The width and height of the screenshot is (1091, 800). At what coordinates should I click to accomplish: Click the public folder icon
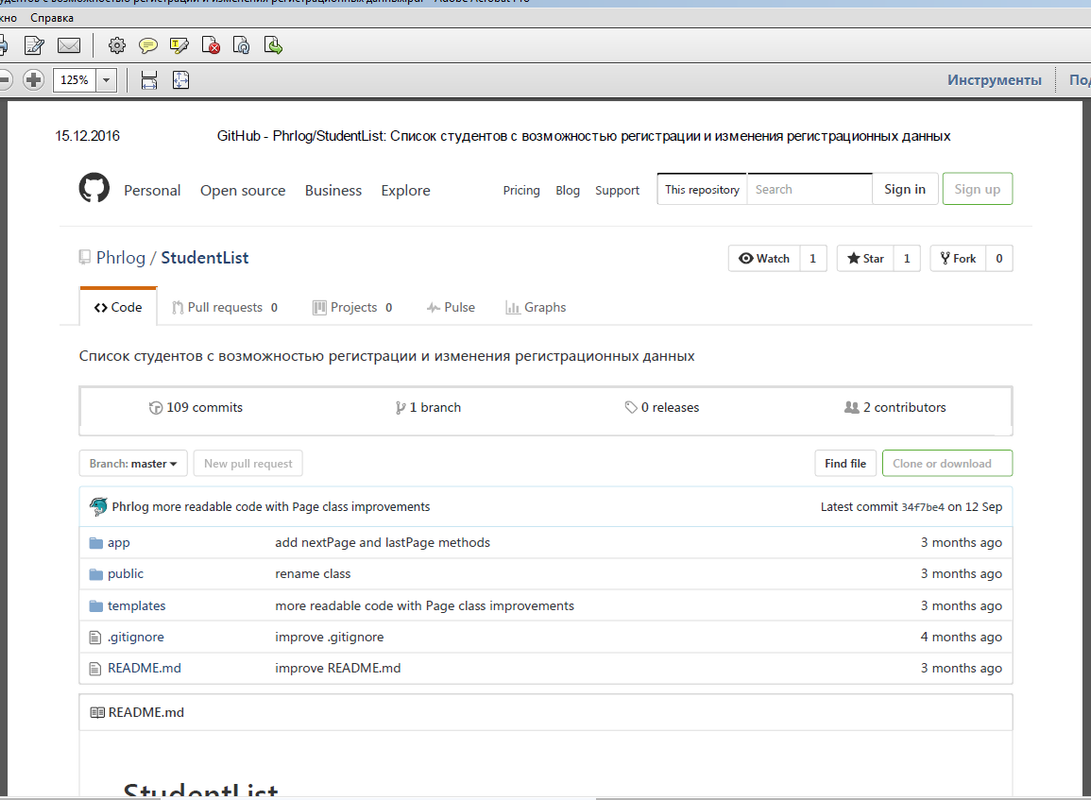[96, 575]
